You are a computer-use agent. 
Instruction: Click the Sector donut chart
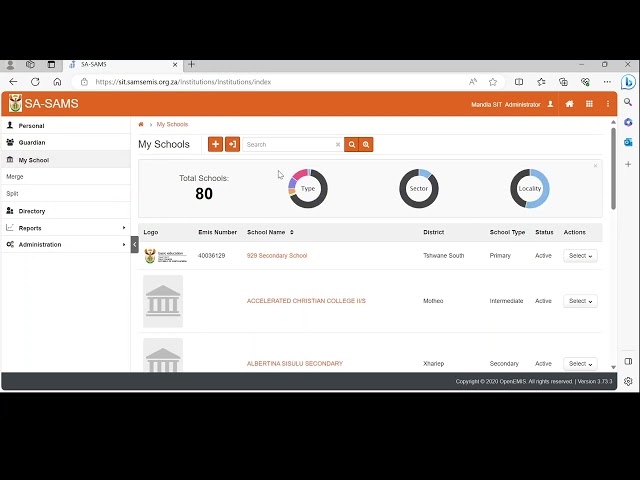(x=419, y=189)
